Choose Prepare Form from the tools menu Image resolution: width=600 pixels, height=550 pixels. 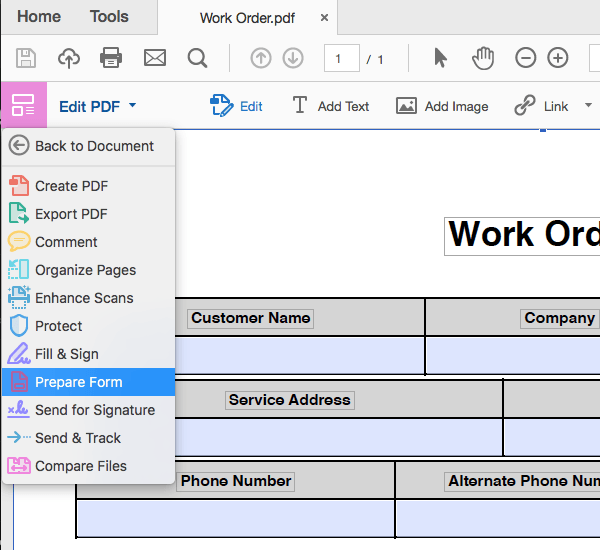[x=88, y=382]
